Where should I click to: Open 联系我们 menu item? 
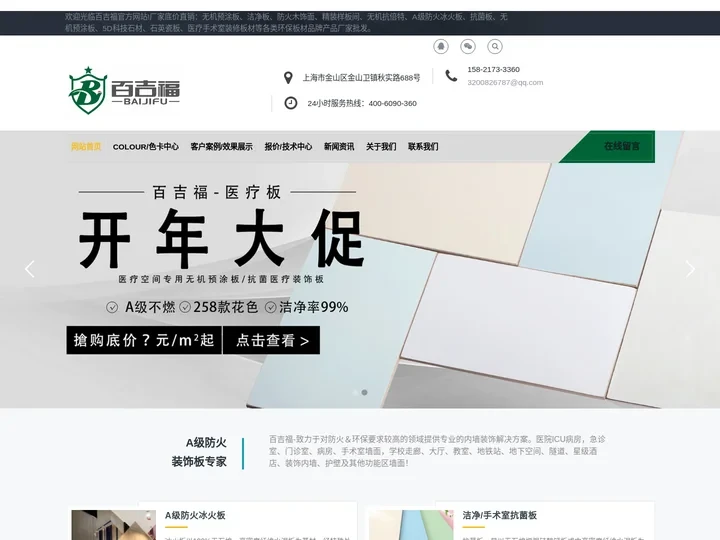(x=423, y=146)
